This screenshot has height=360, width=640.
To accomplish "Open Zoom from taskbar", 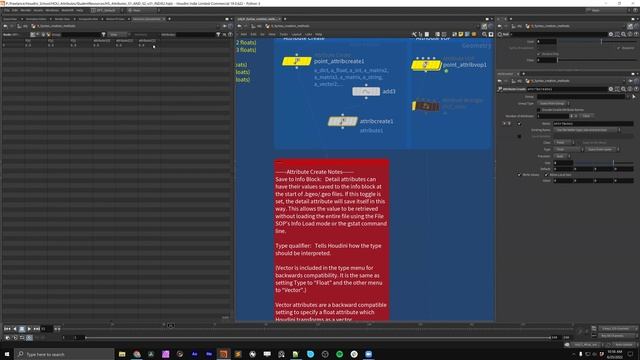I will 368,354.
